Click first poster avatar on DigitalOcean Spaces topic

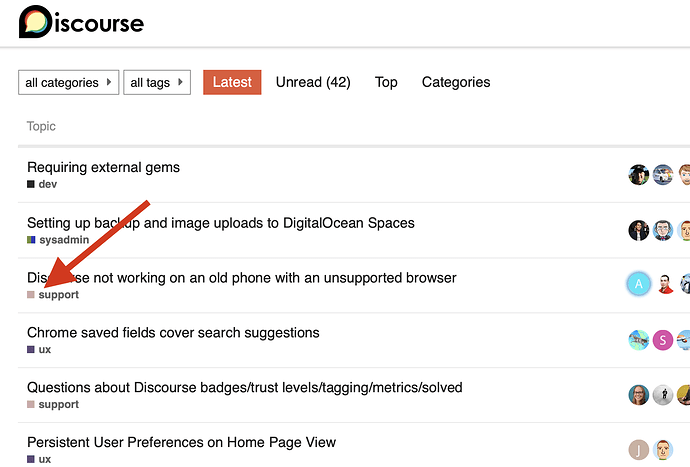click(639, 231)
